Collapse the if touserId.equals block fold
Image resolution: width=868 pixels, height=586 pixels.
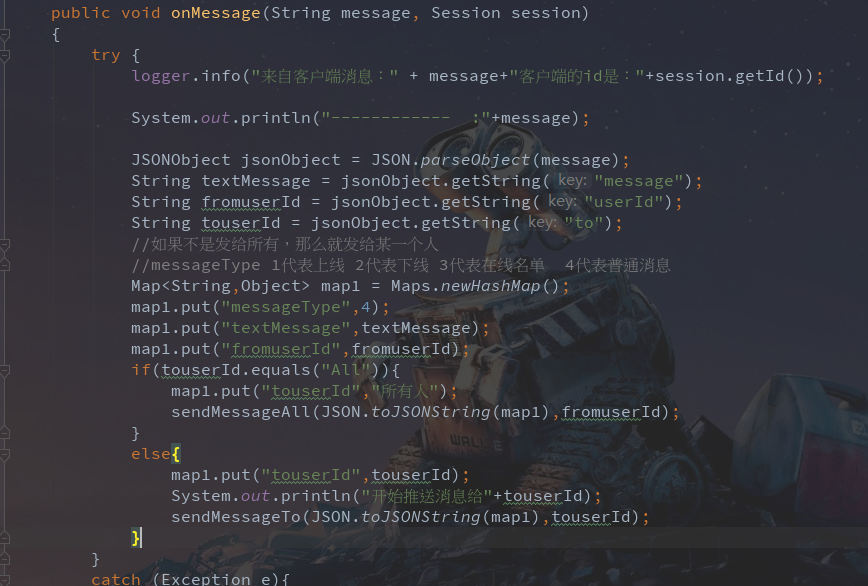tap(4, 370)
